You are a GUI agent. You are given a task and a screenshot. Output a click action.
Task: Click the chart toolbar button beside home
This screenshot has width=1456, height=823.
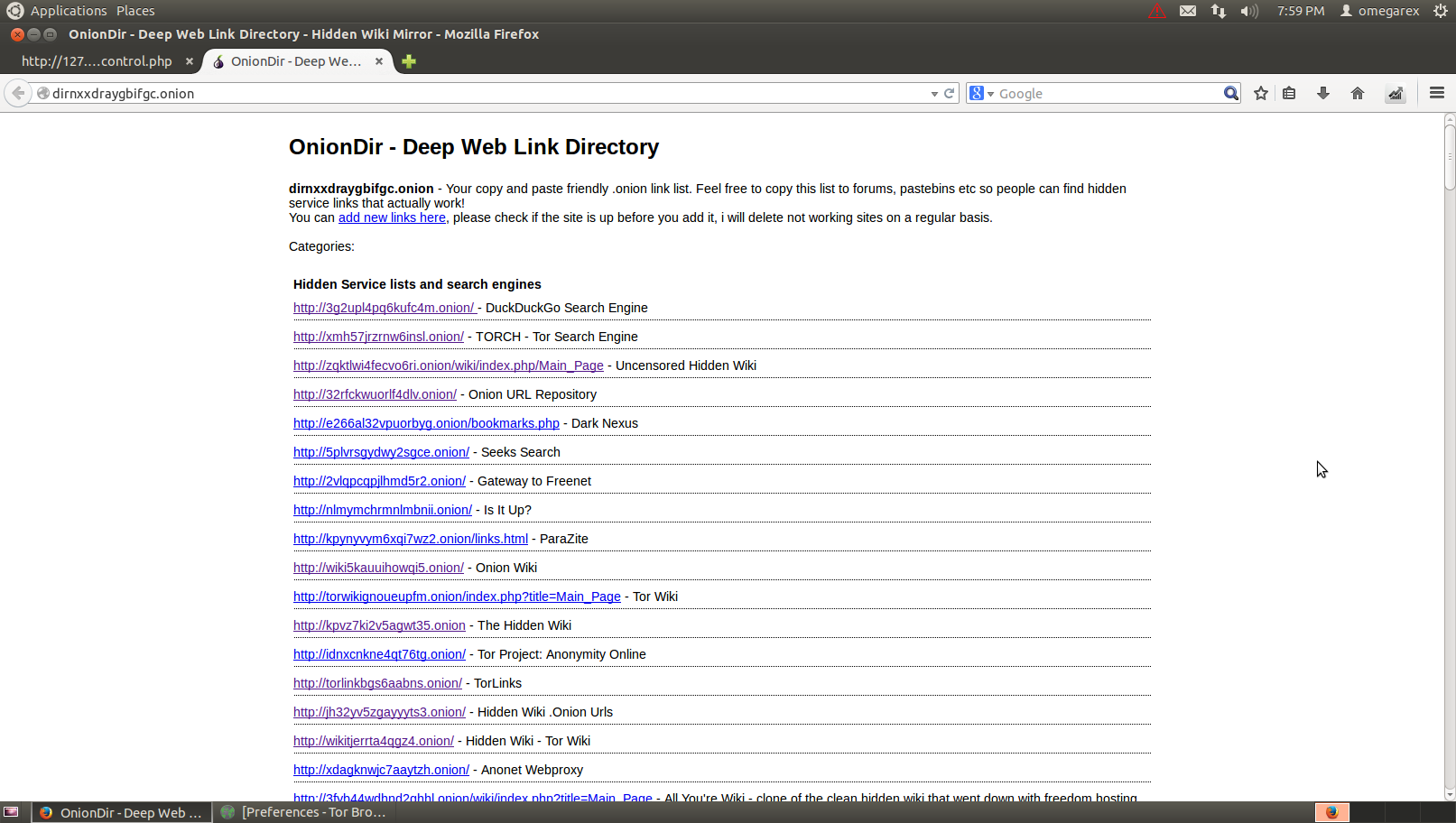(1396, 93)
